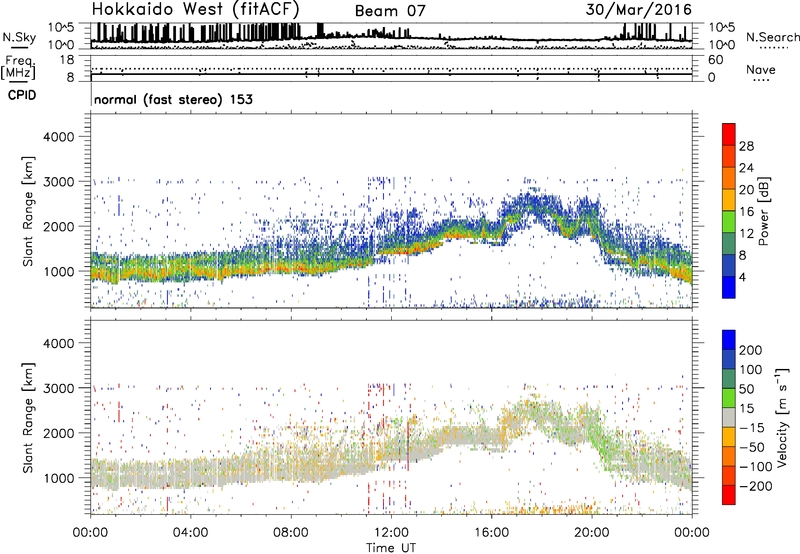Click the 'Nave' legend label
Image resolution: width=800 pixels, height=554 pixels.
click(760, 69)
